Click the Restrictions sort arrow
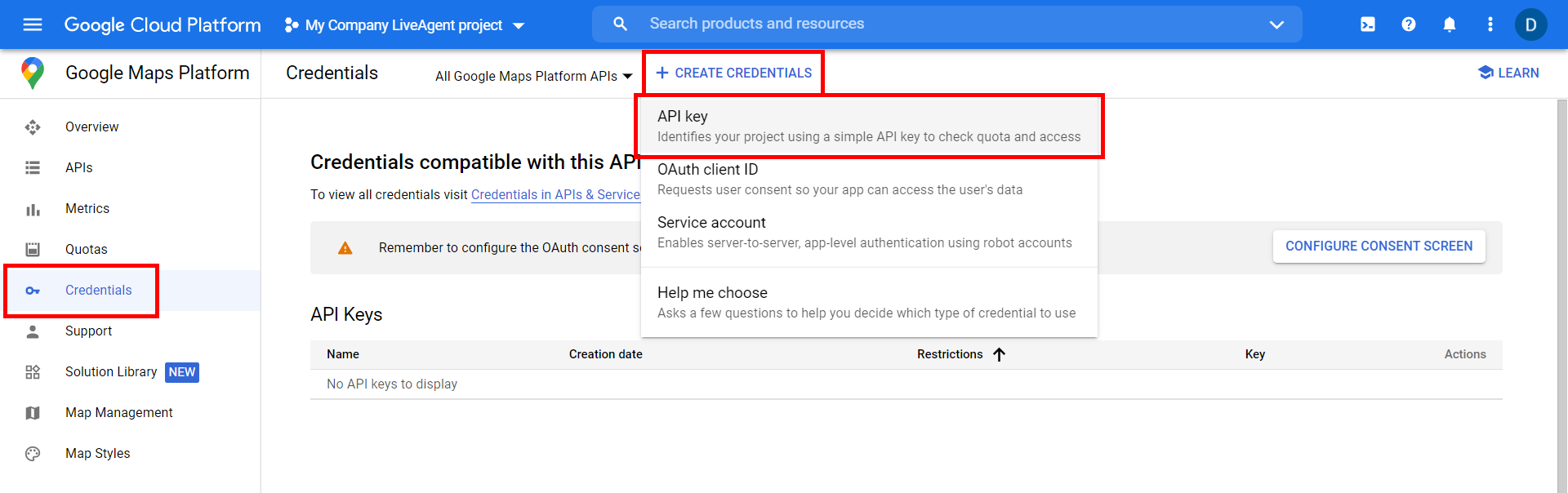Viewport: 1568px width, 493px height. [999, 354]
